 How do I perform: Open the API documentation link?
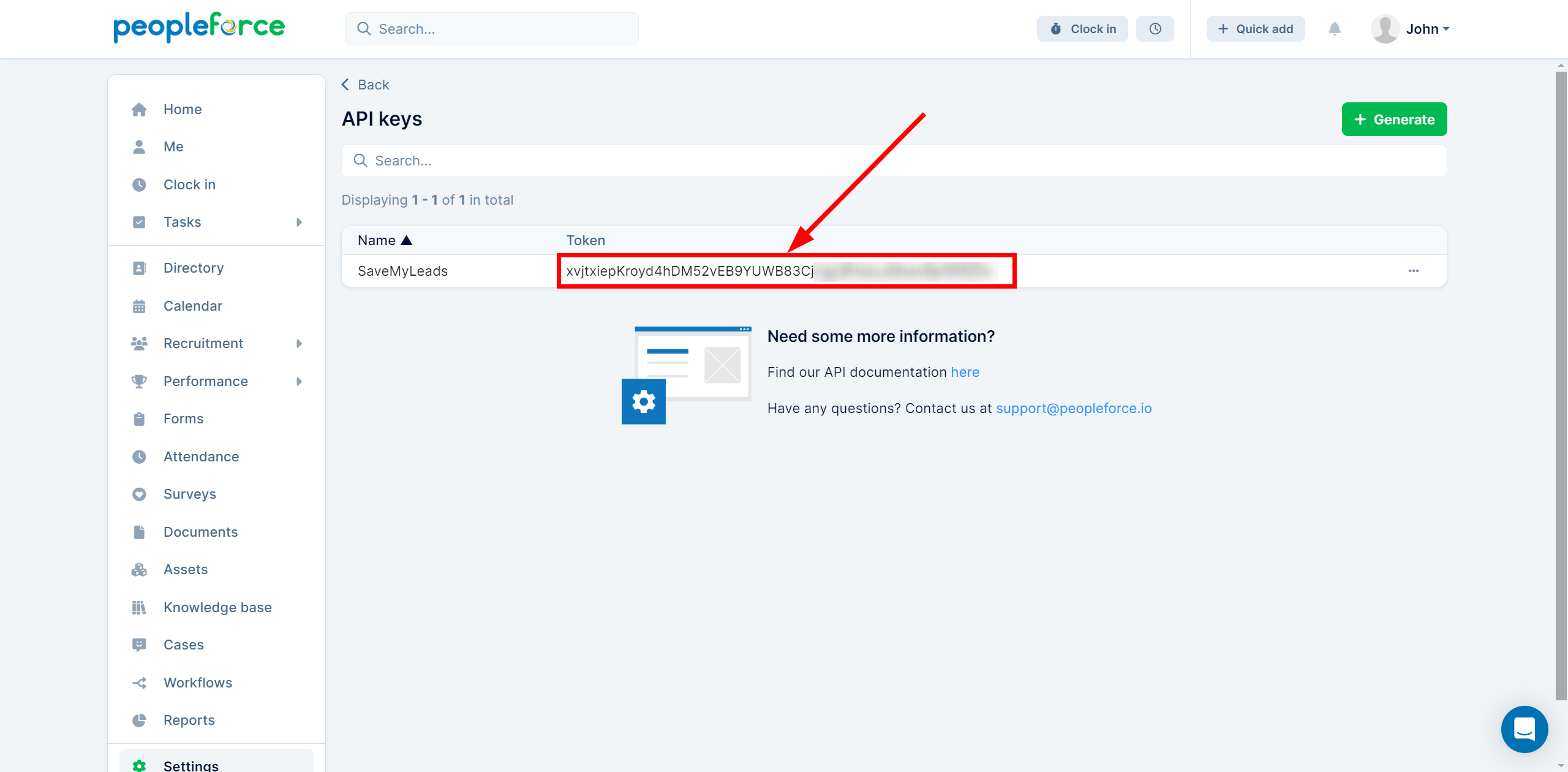click(964, 370)
